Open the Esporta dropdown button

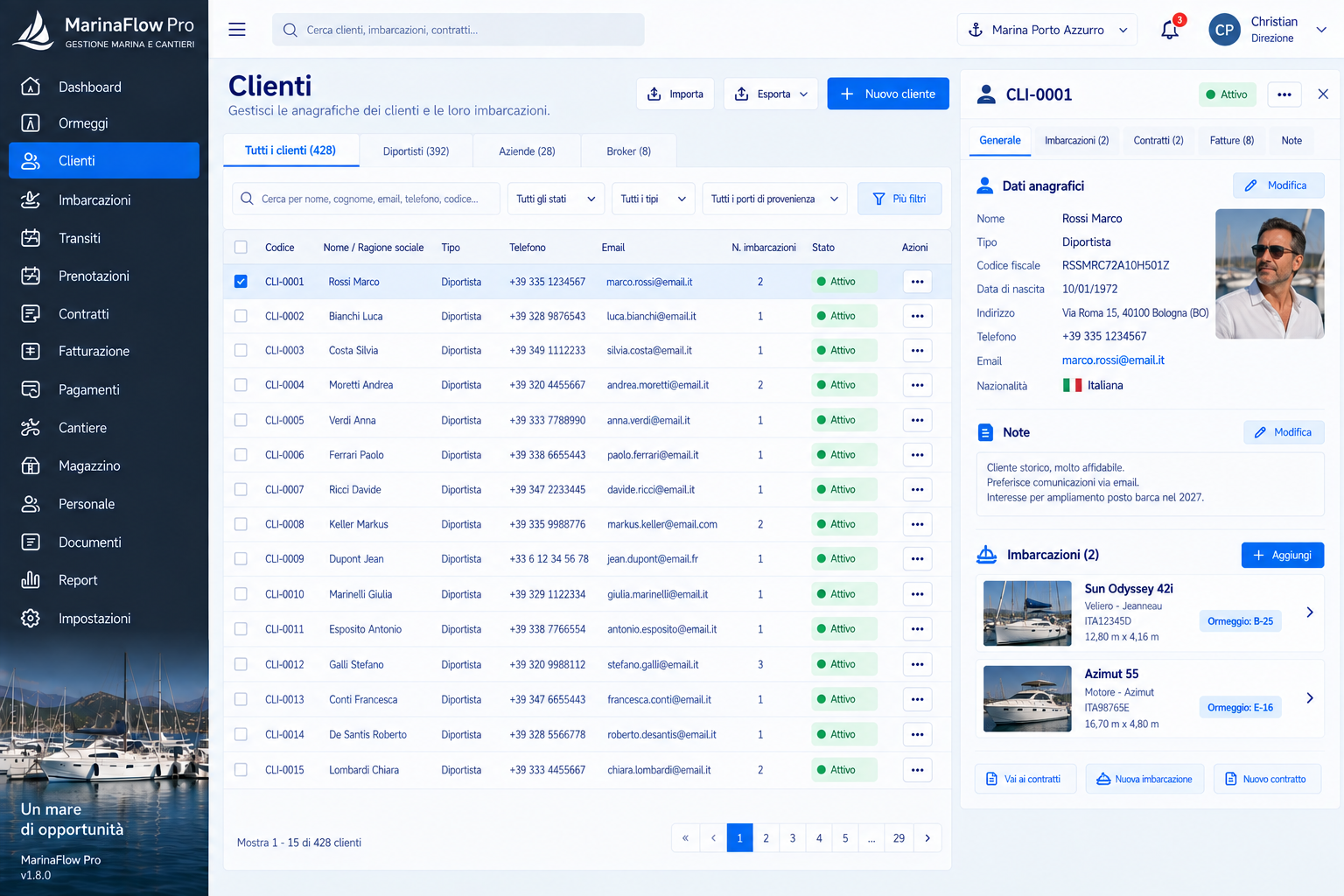771,94
